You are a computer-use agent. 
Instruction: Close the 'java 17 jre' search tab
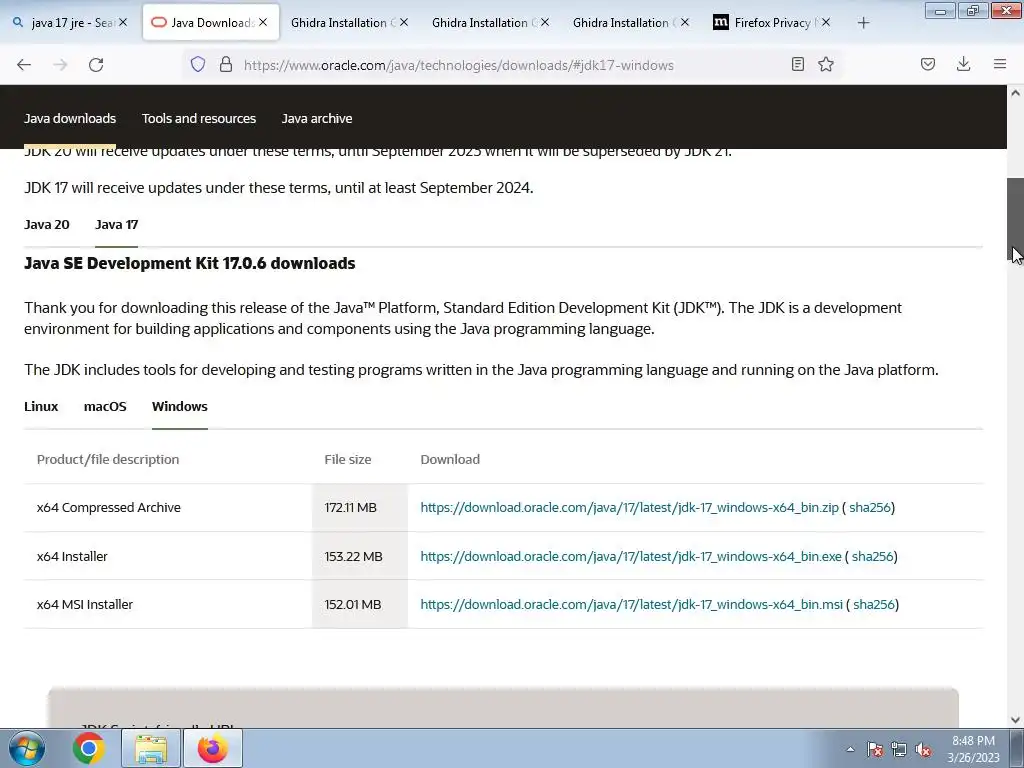point(123,22)
